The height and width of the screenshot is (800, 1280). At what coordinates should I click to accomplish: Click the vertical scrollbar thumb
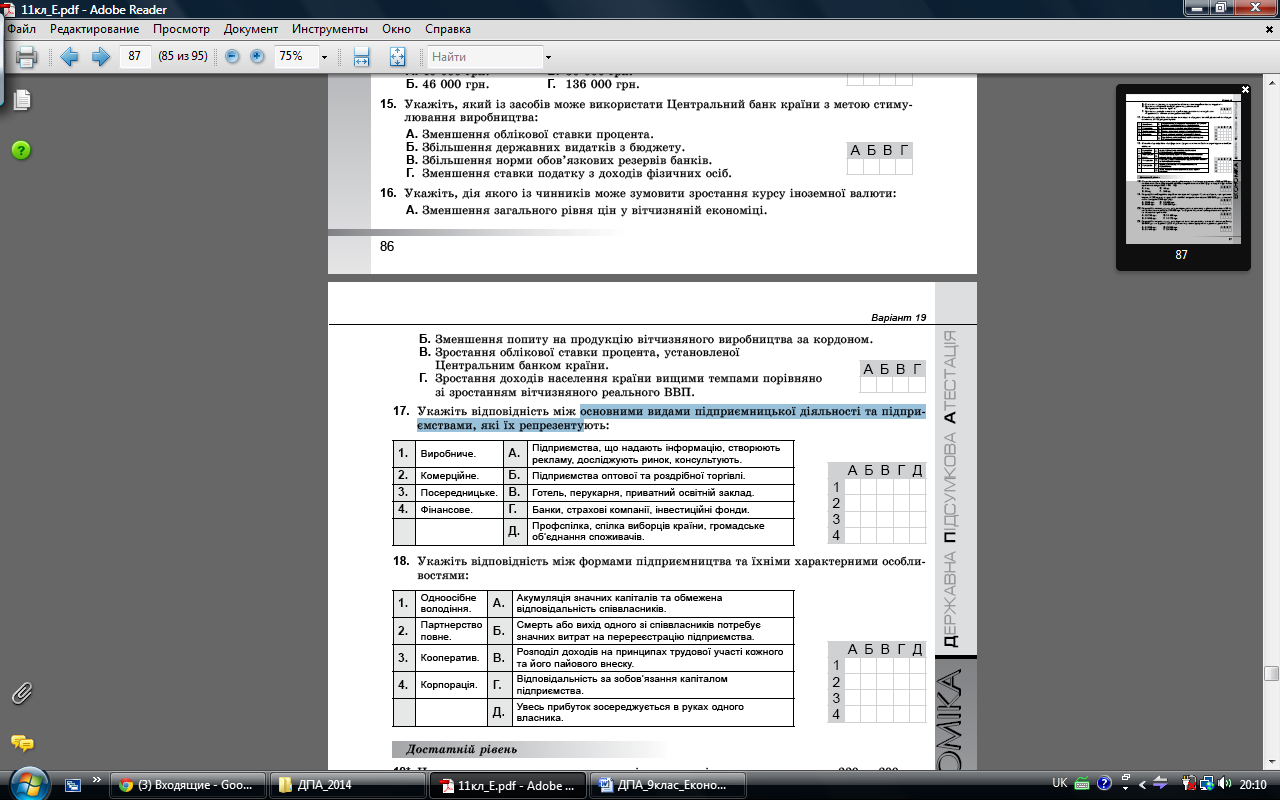pyautogui.click(x=1272, y=673)
